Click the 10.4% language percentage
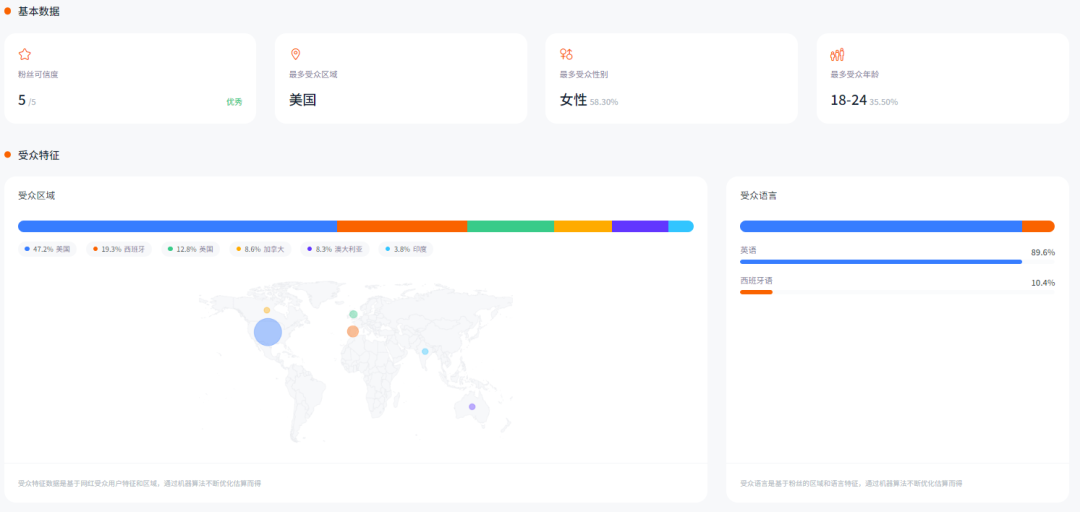Viewport: 1080px width, 512px height. (1043, 283)
